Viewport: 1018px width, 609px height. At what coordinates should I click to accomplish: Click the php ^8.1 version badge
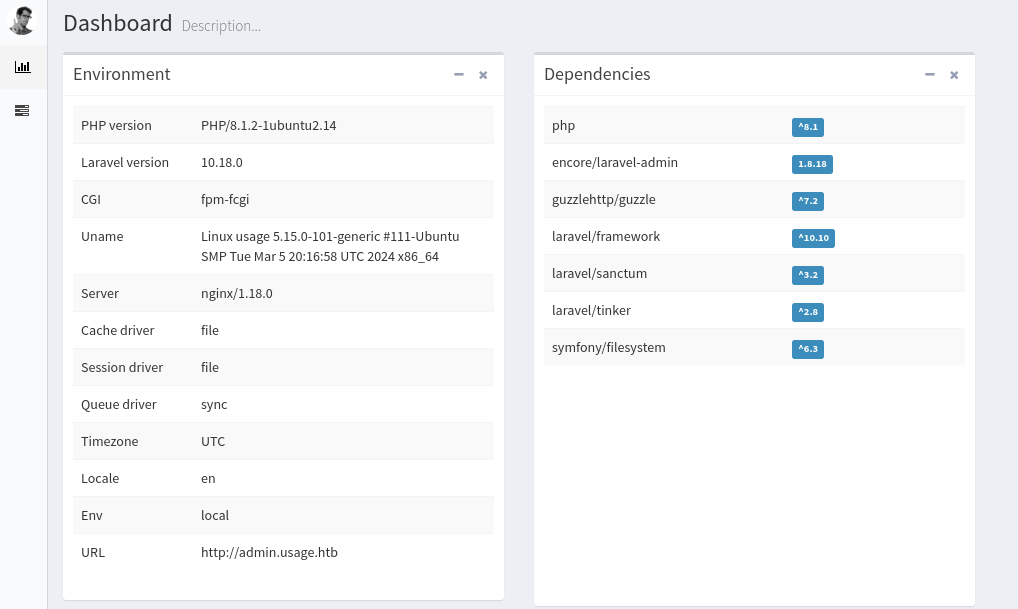click(x=808, y=127)
